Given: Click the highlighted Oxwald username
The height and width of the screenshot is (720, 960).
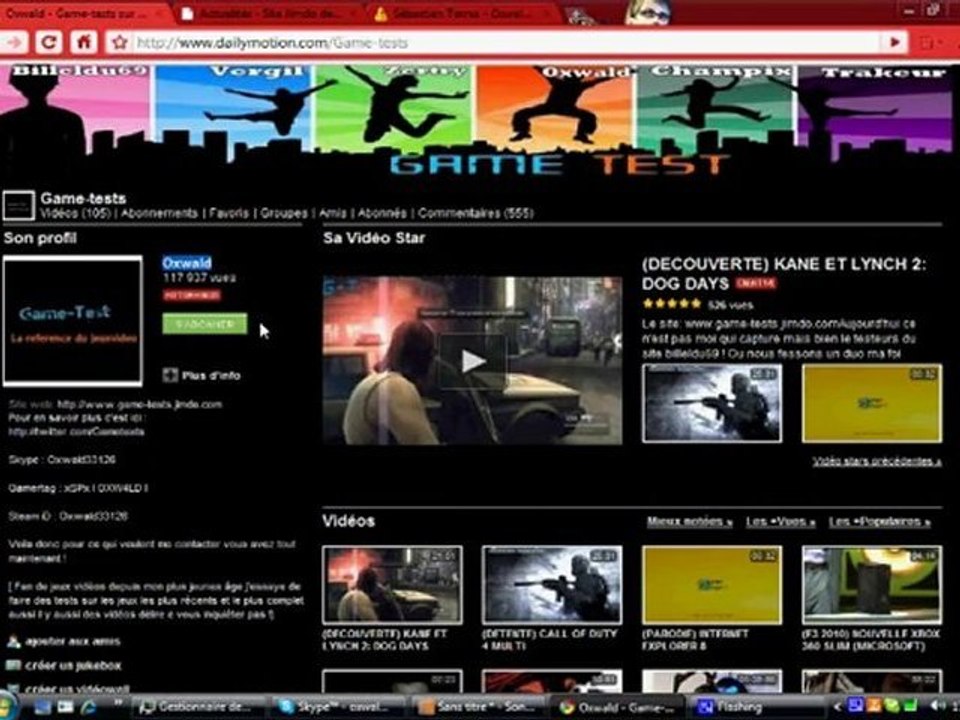Looking at the screenshot, I should [x=187, y=263].
